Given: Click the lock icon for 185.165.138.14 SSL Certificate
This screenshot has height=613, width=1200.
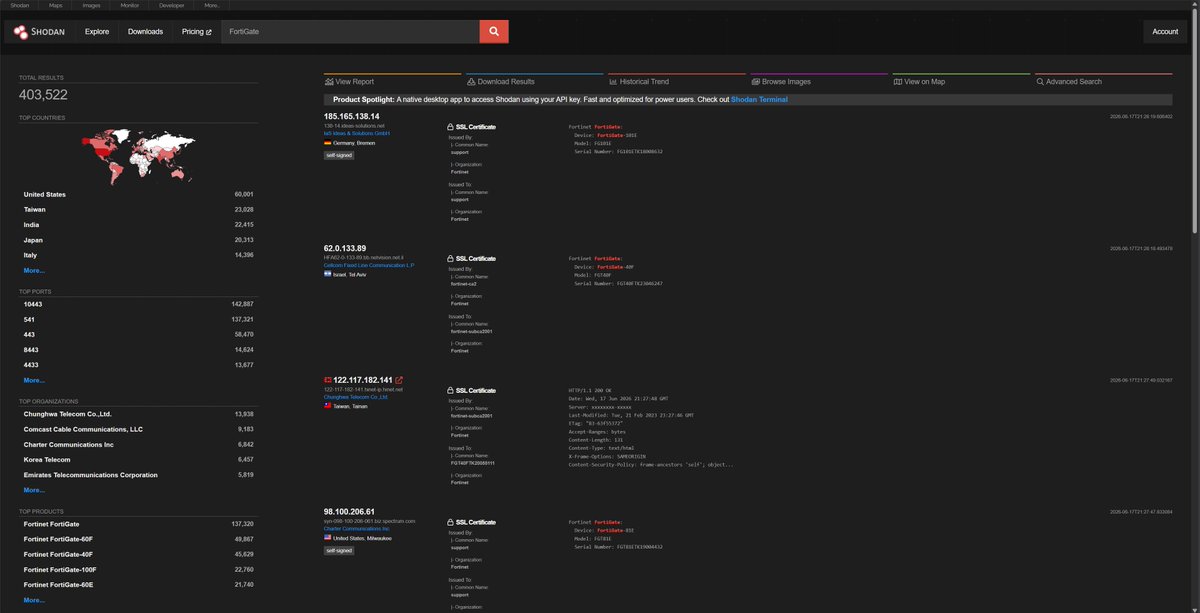Looking at the screenshot, I should [450, 127].
